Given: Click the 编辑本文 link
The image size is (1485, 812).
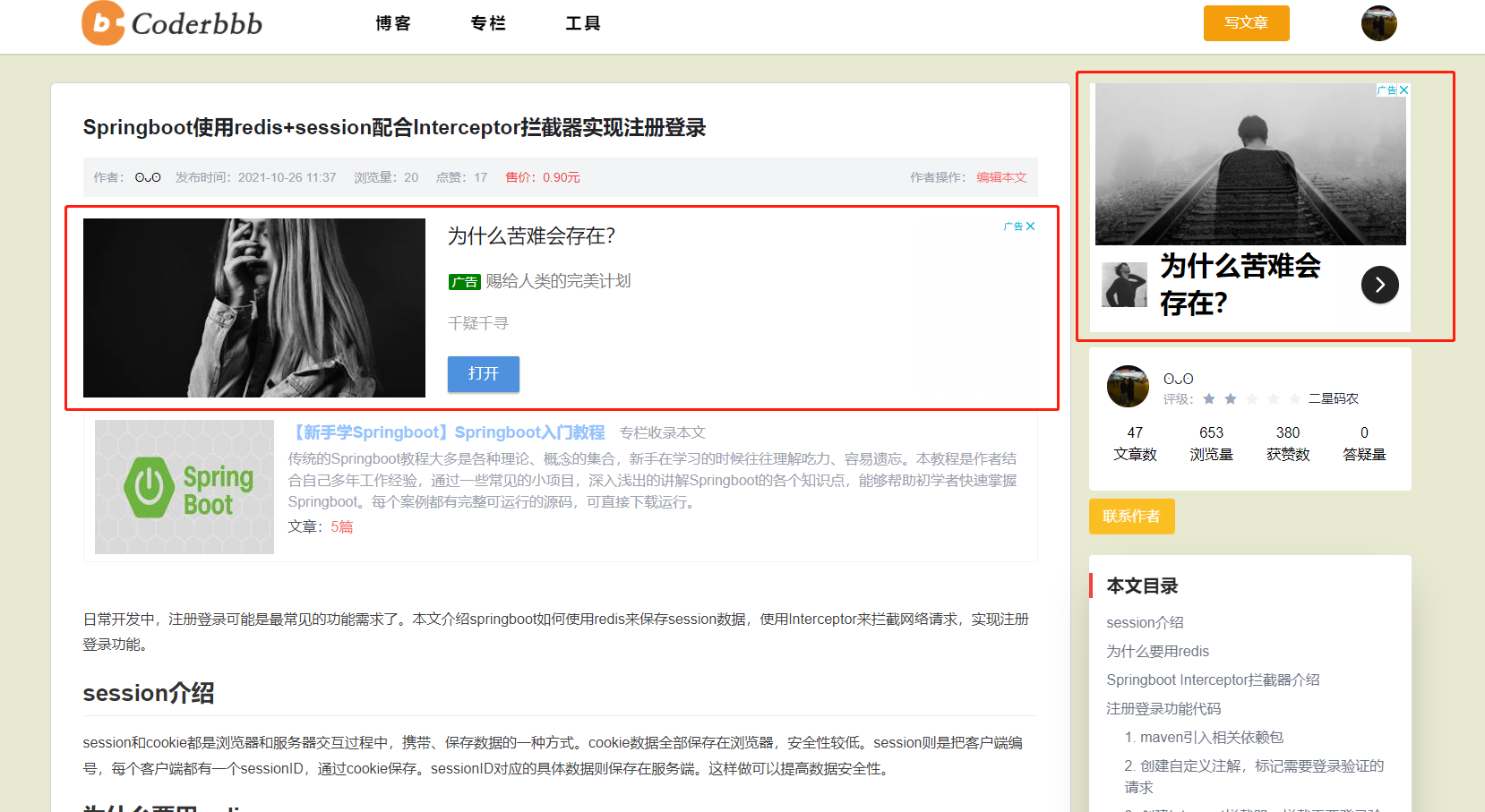Looking at the screenshot, I should tap(1001, 177).
